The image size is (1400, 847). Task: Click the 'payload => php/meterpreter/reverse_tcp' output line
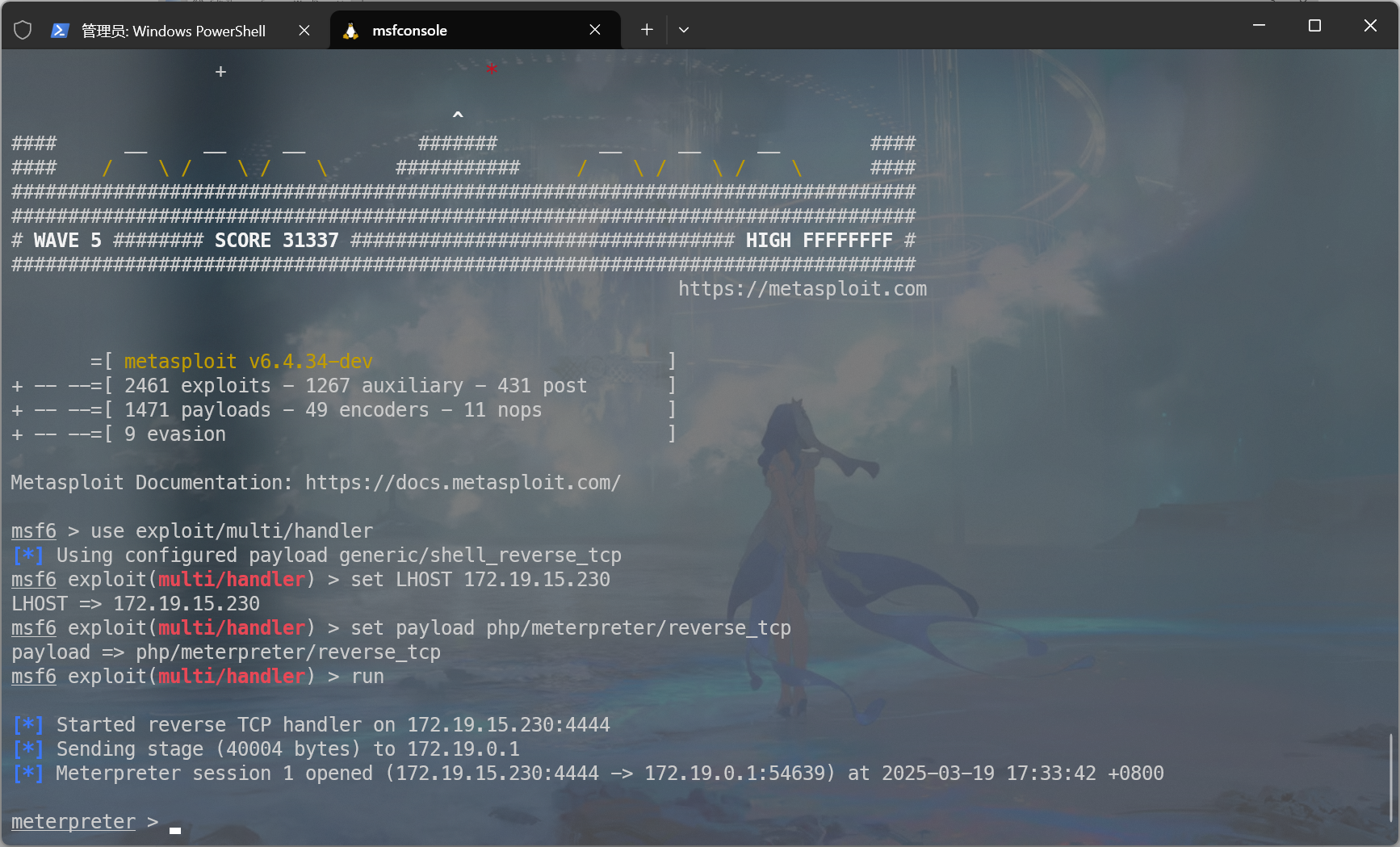tap(226, 652)
